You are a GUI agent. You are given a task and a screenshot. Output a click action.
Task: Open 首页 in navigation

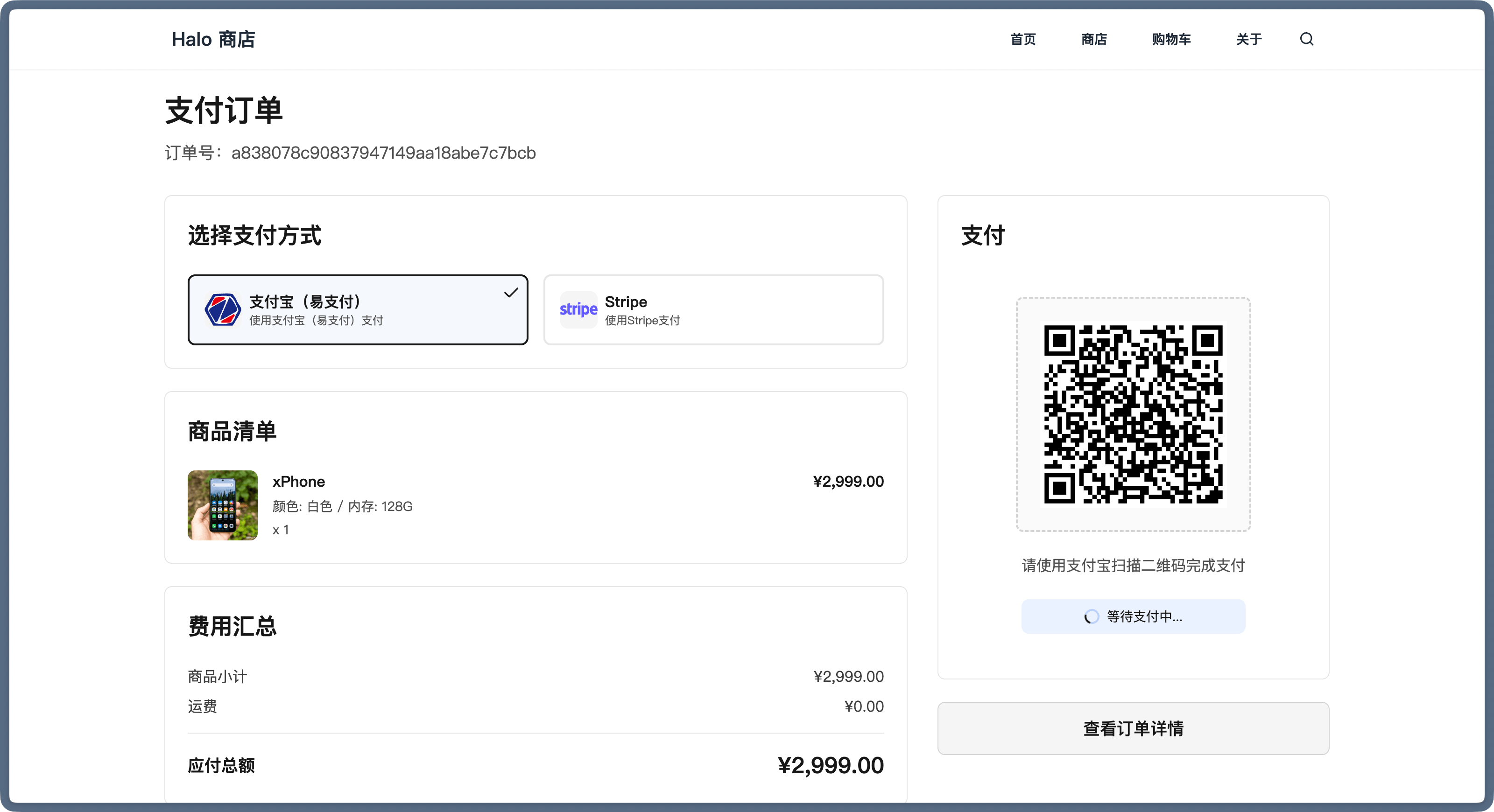coord(1022,39)
